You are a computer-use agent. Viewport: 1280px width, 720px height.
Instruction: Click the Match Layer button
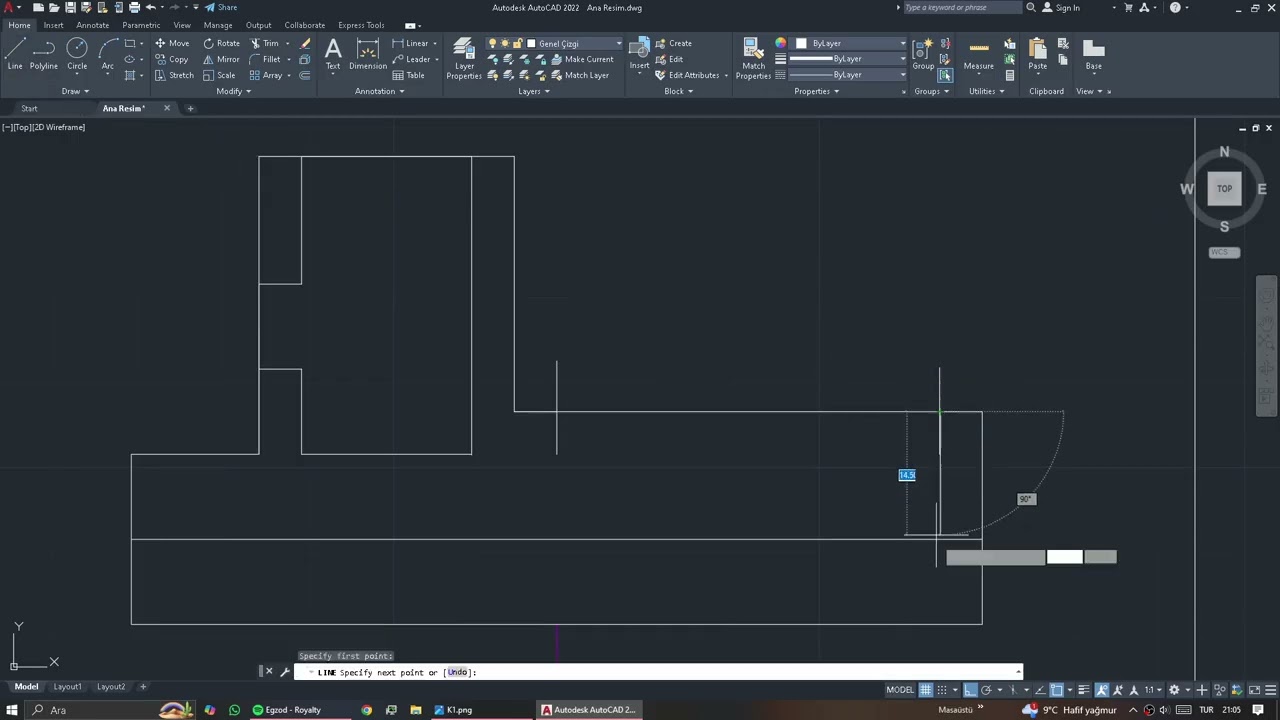tap(578, 75)
